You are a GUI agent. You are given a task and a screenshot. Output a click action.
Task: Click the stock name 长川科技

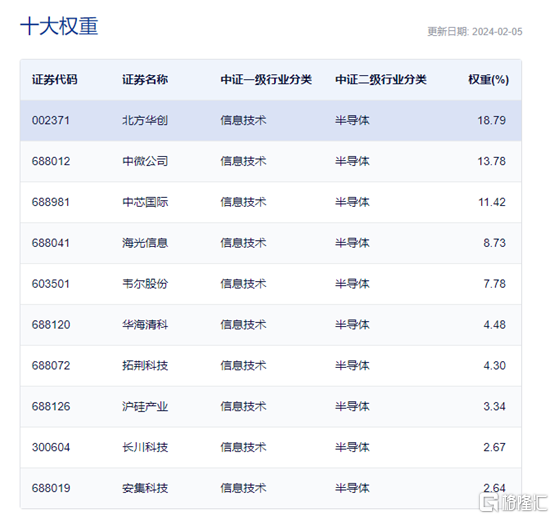145,447
